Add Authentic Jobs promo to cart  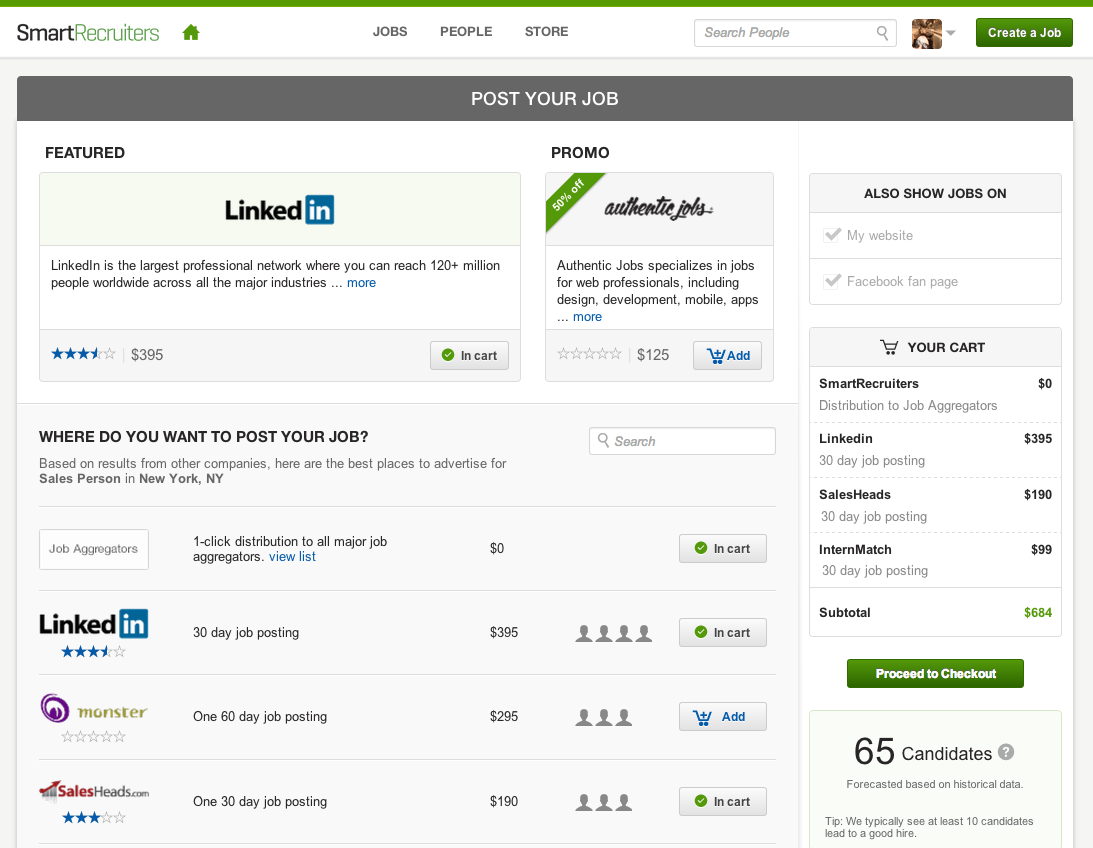pos(727,355)
